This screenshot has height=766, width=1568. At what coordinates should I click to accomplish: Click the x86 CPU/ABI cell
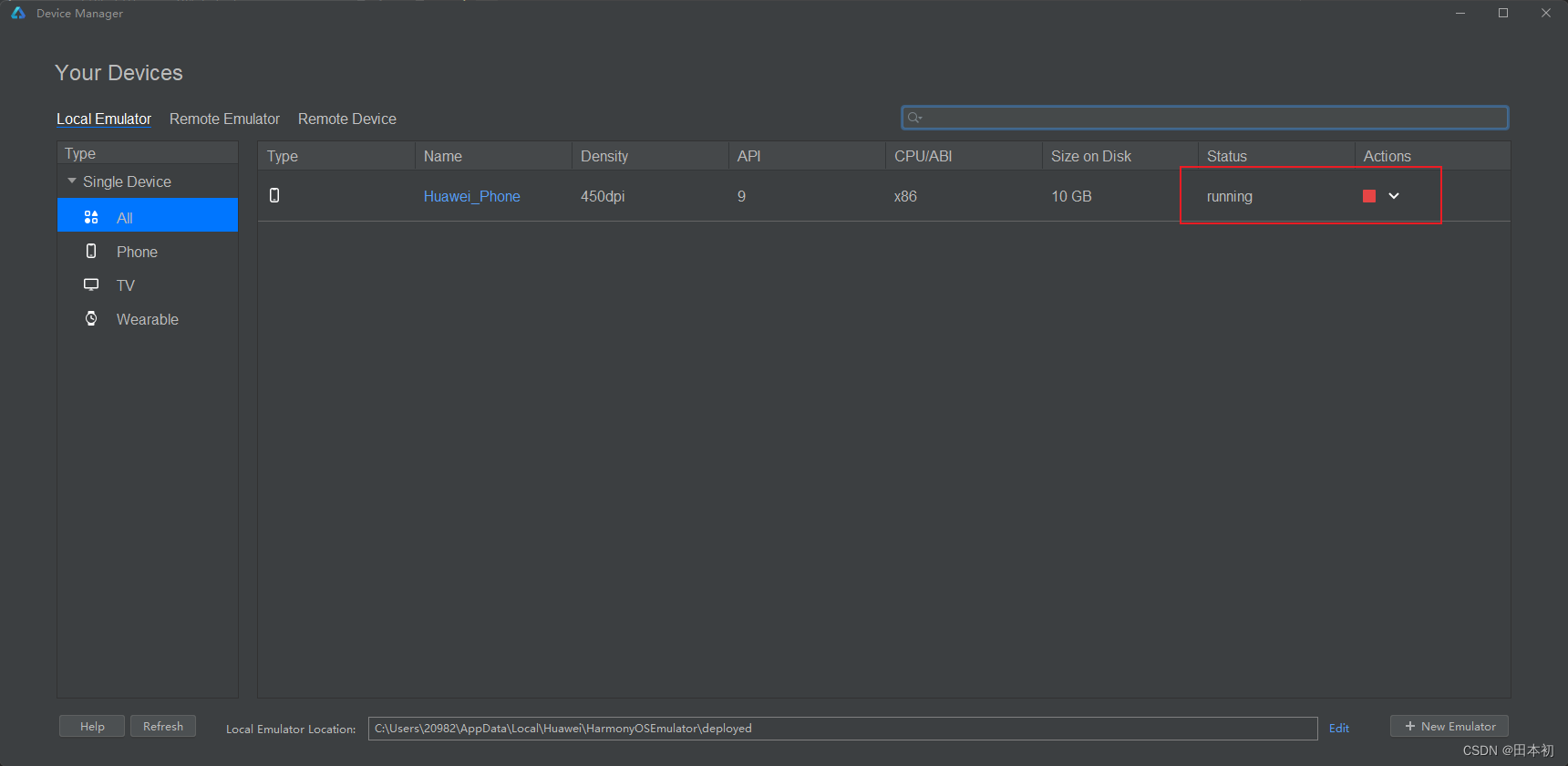[905, 196]
